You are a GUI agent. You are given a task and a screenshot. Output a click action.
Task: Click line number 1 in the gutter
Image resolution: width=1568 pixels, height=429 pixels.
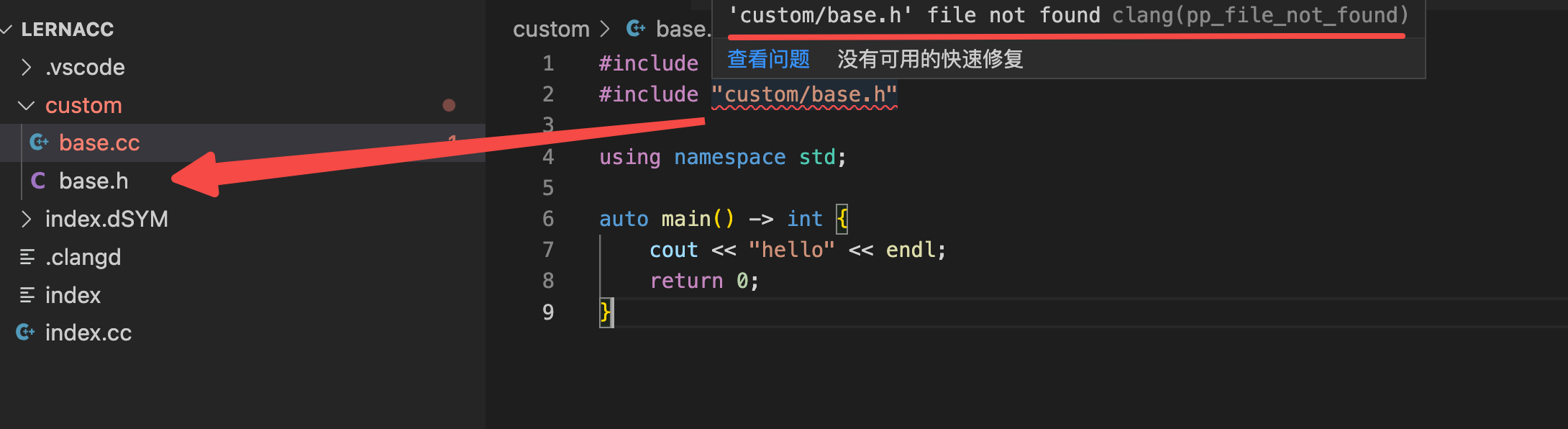[548, 63]
